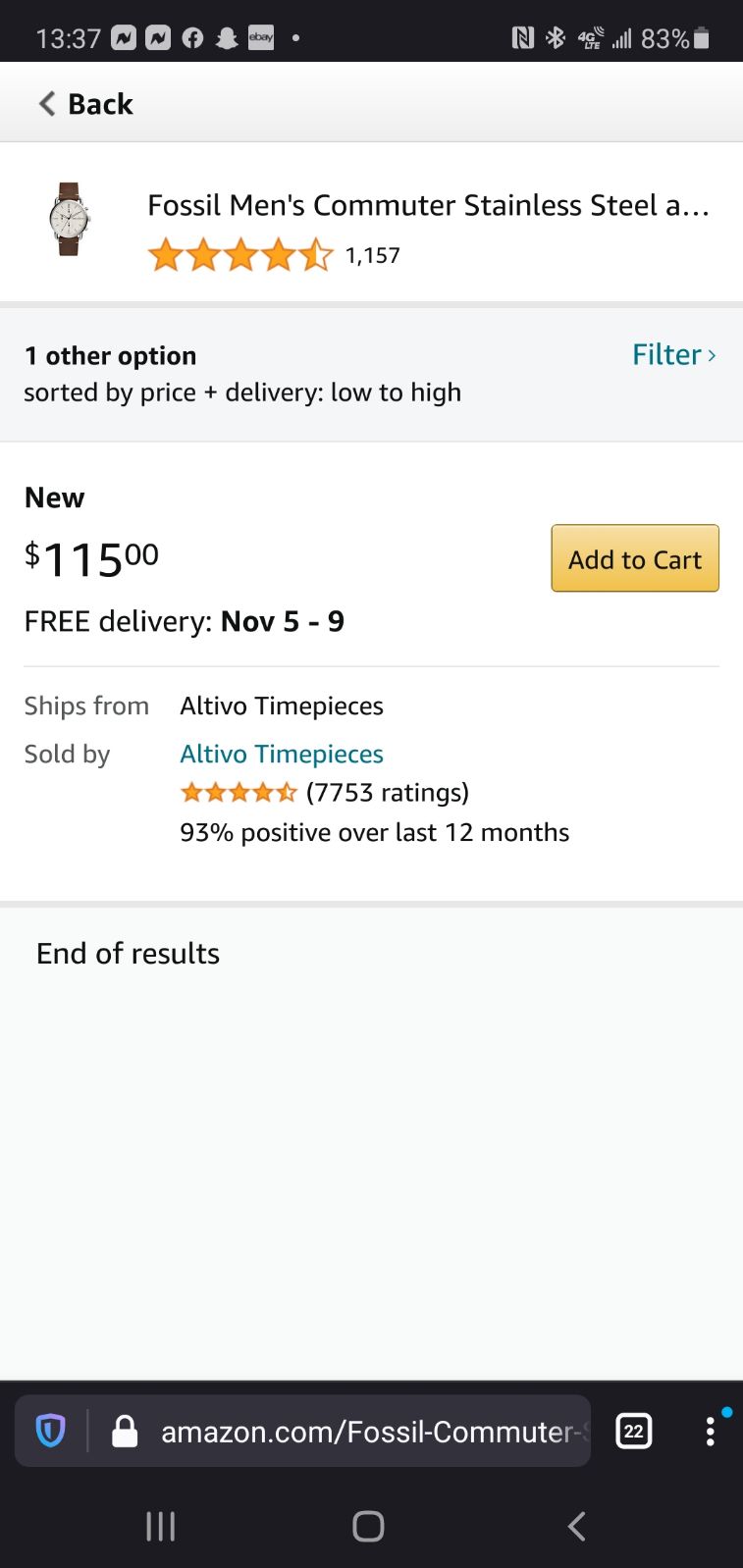Tap the Android recent apps button
The image size is (743, 1568).
pos(160,1526)
